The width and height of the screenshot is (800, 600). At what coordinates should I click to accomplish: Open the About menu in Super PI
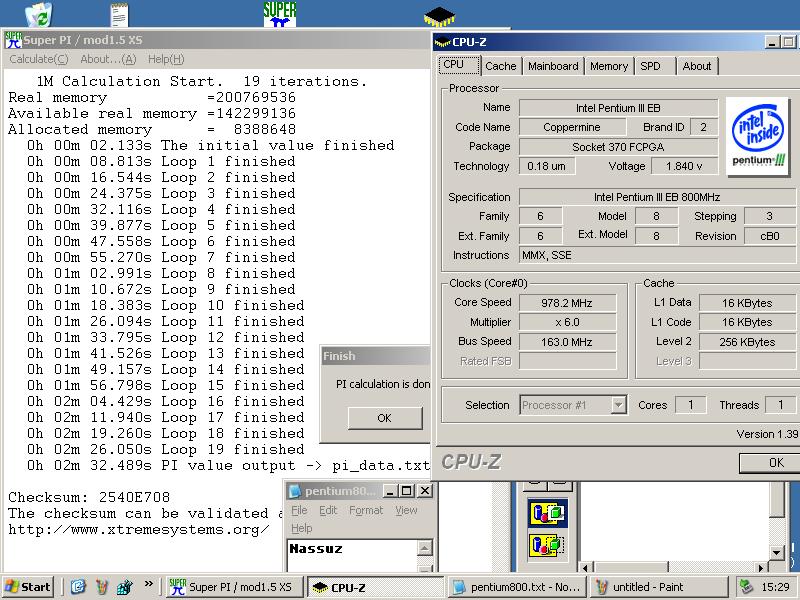pyautogui.click(x=108, y=59)
